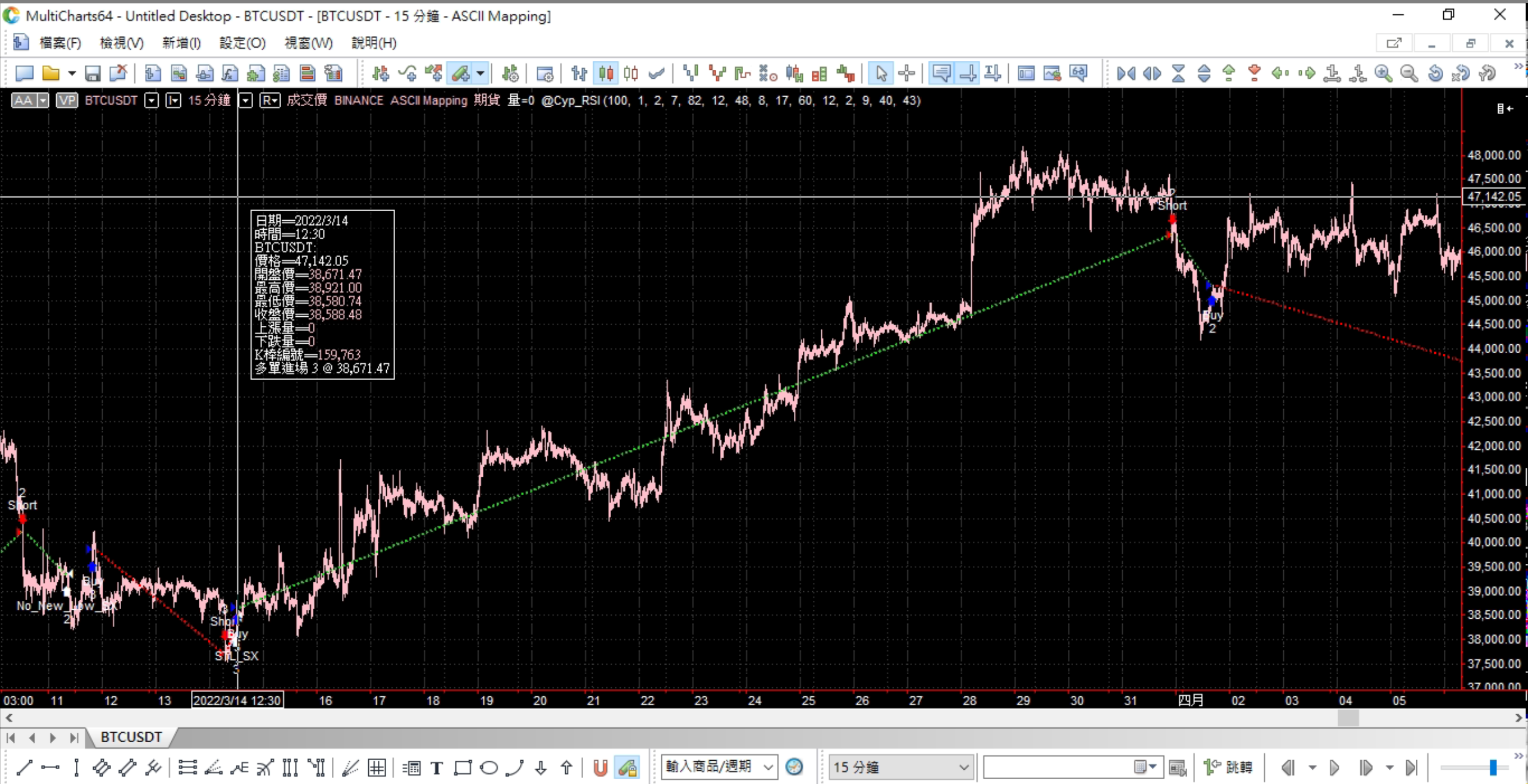1528x784 pixels.
Task: Click the VP button in status line
Action: pos(67,100)
